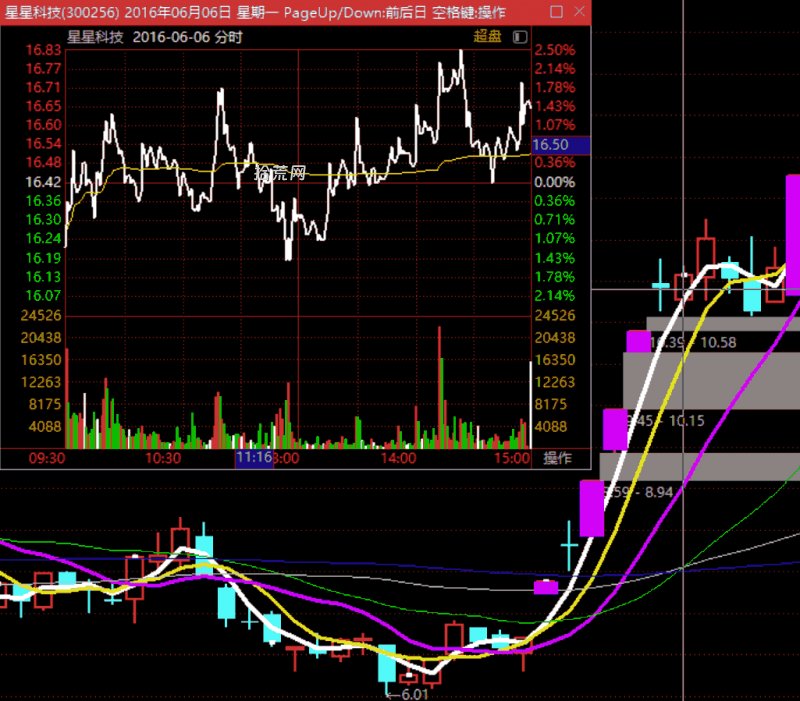Click the ←6.01 low price label on K-line chart
The image size is (800, 701).
click(407, 694)
